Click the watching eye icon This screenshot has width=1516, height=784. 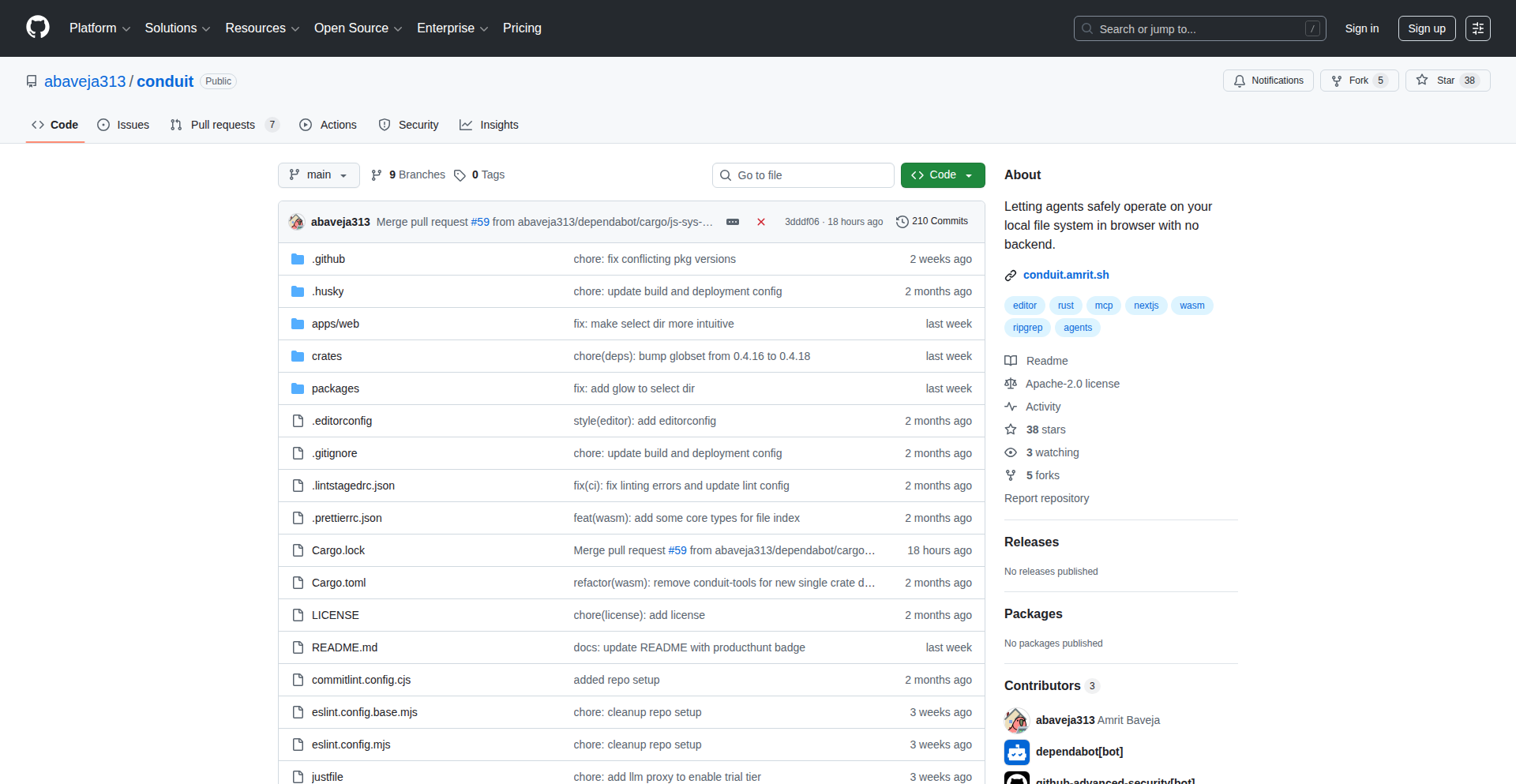coord(1011,452)
